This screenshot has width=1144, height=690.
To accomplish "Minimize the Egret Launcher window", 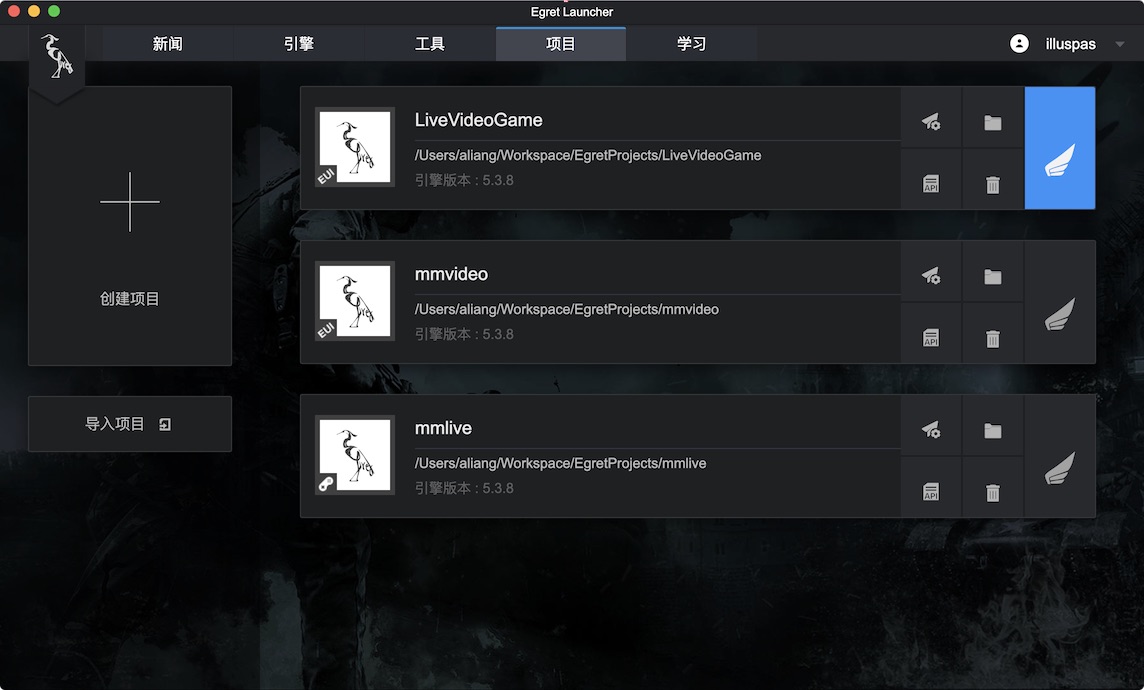I will click(x=34, y=11).
